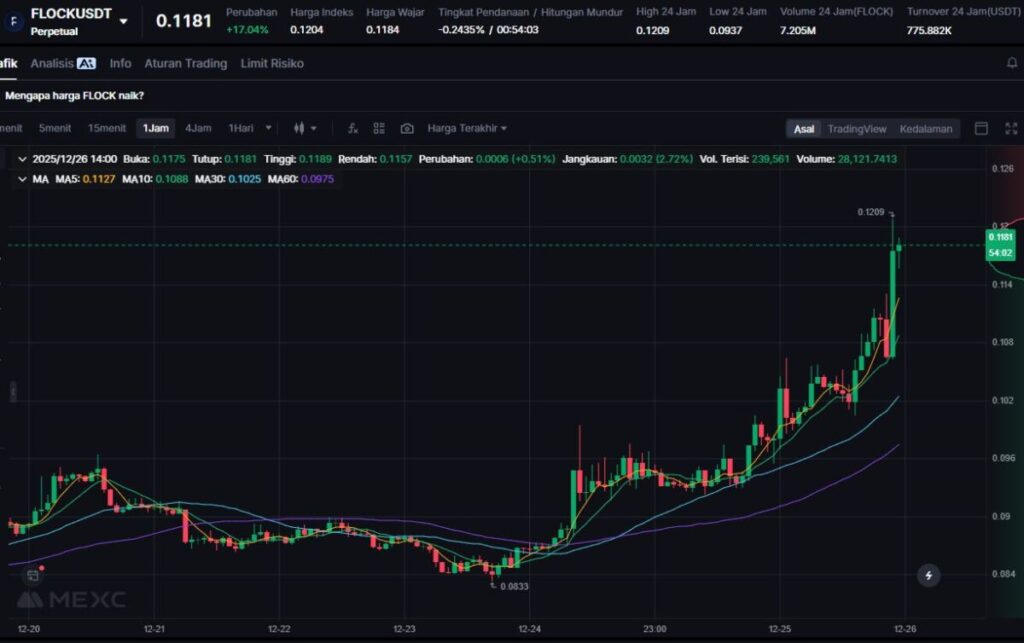This screenshot has width=1024, height=643.
Task: Open the Aturan Trading tab
Action: coord(185,63)
